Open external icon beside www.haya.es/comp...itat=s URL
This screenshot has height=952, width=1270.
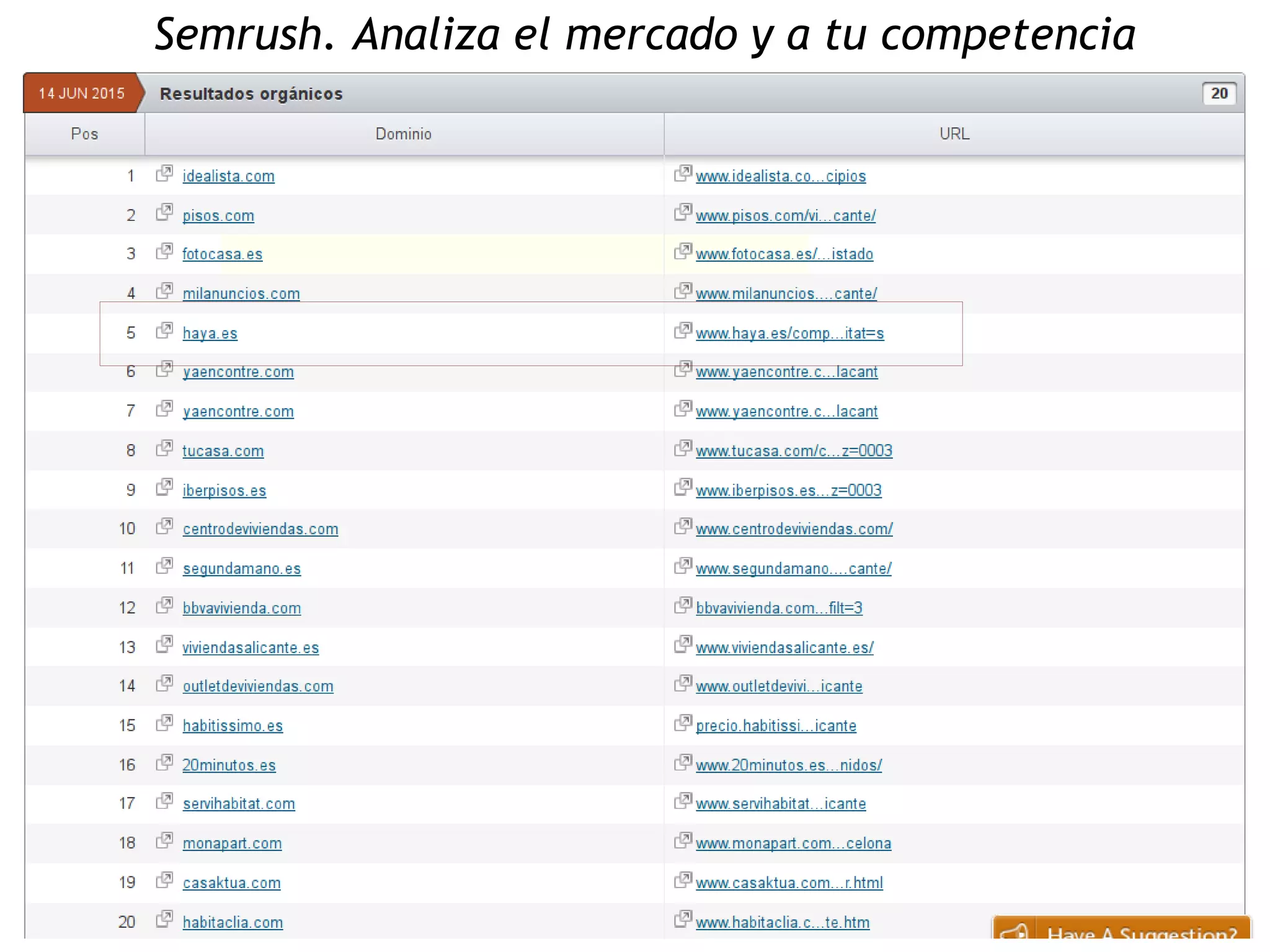[683, 331]
